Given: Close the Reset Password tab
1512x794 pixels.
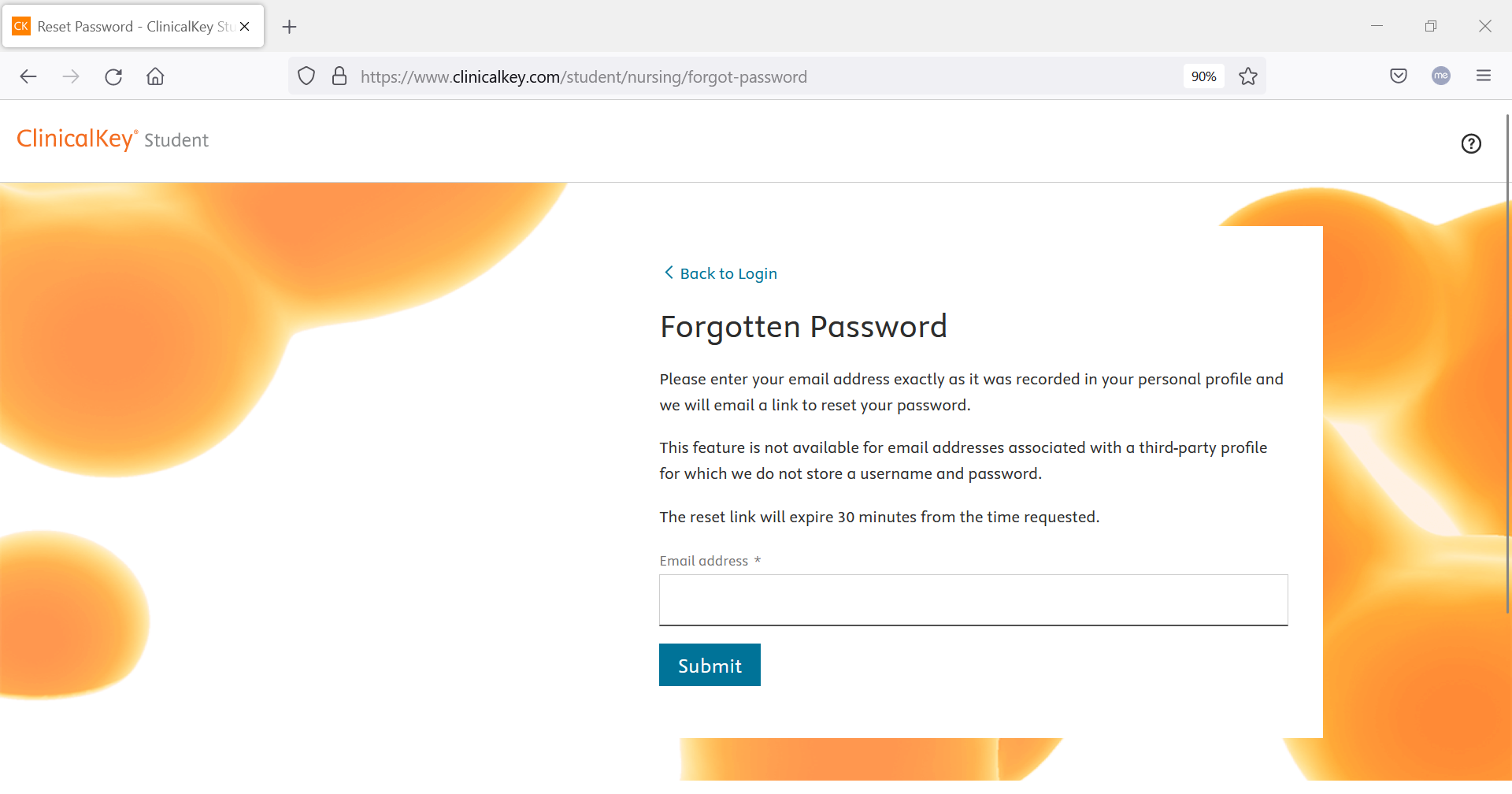Looking at the screenshot, I should [x=245, y=27].
